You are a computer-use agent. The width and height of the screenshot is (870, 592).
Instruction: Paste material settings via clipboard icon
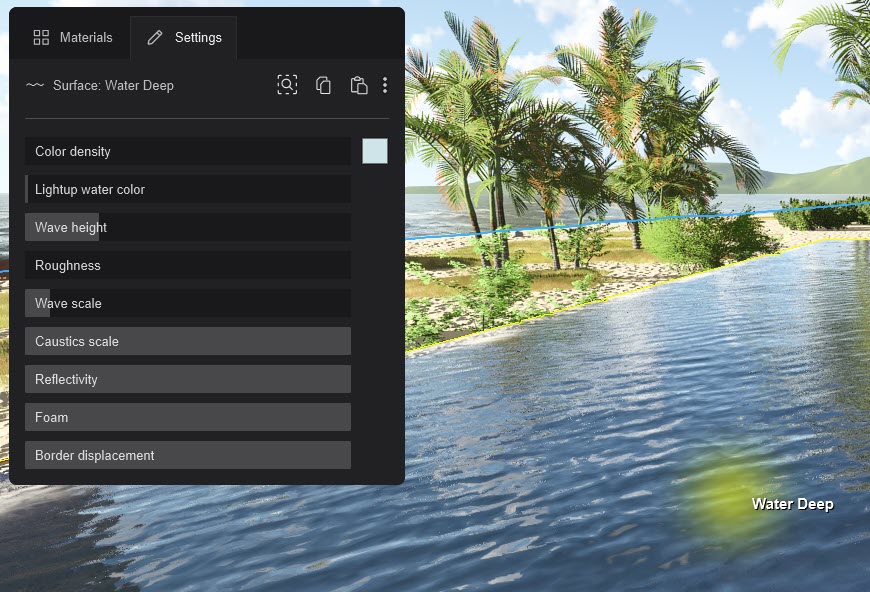coord(359,85)
